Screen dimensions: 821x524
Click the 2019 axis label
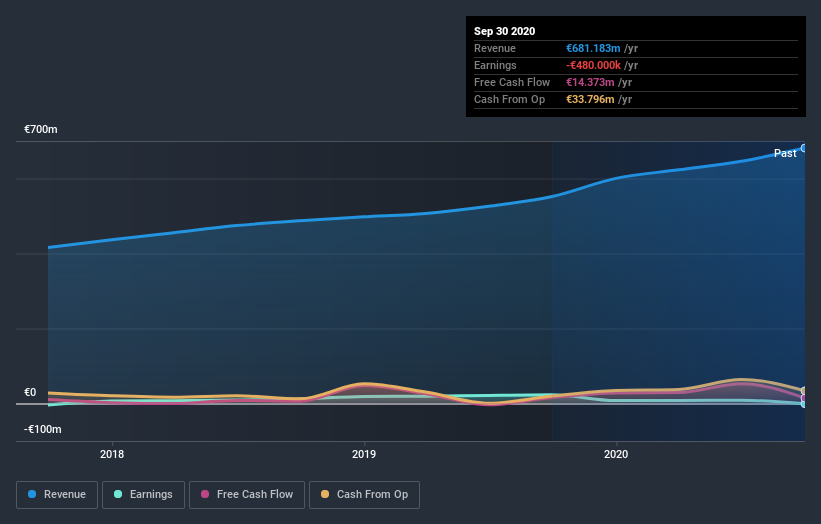click(364, 454)
